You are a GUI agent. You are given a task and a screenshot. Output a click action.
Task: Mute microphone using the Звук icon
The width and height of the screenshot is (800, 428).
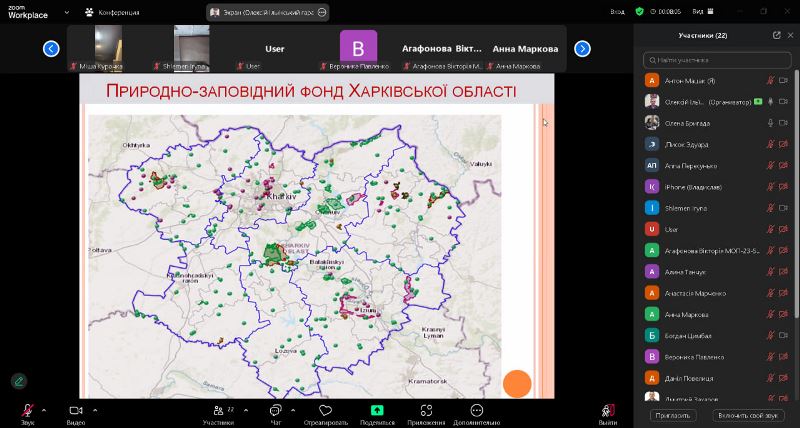tap(27, 411)
